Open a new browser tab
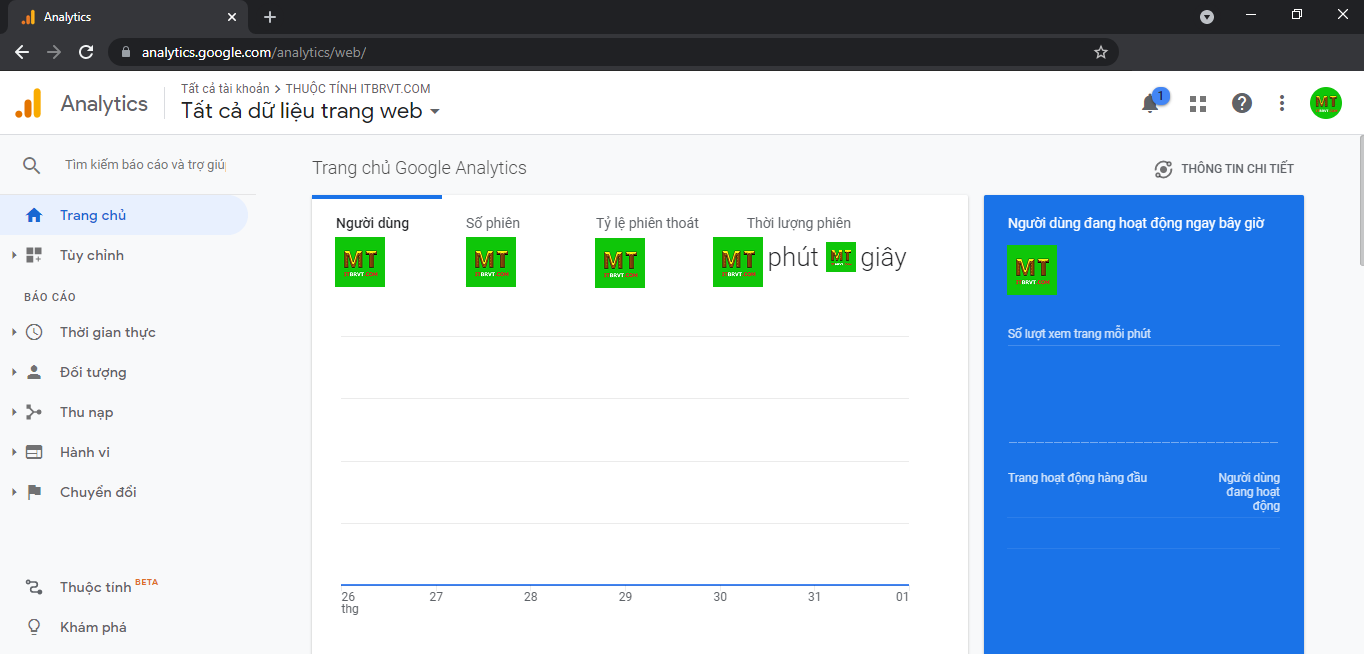 point(270,17)
